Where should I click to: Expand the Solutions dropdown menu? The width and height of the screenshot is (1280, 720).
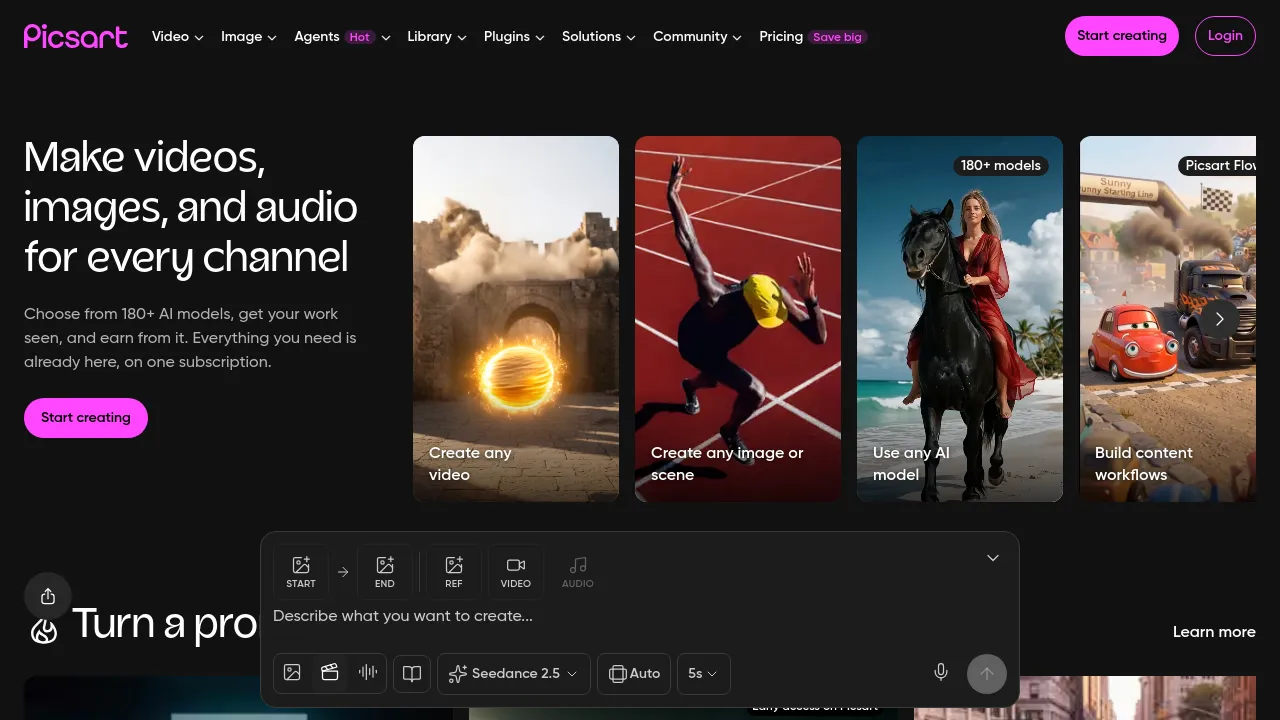click(x=599, y=37)
